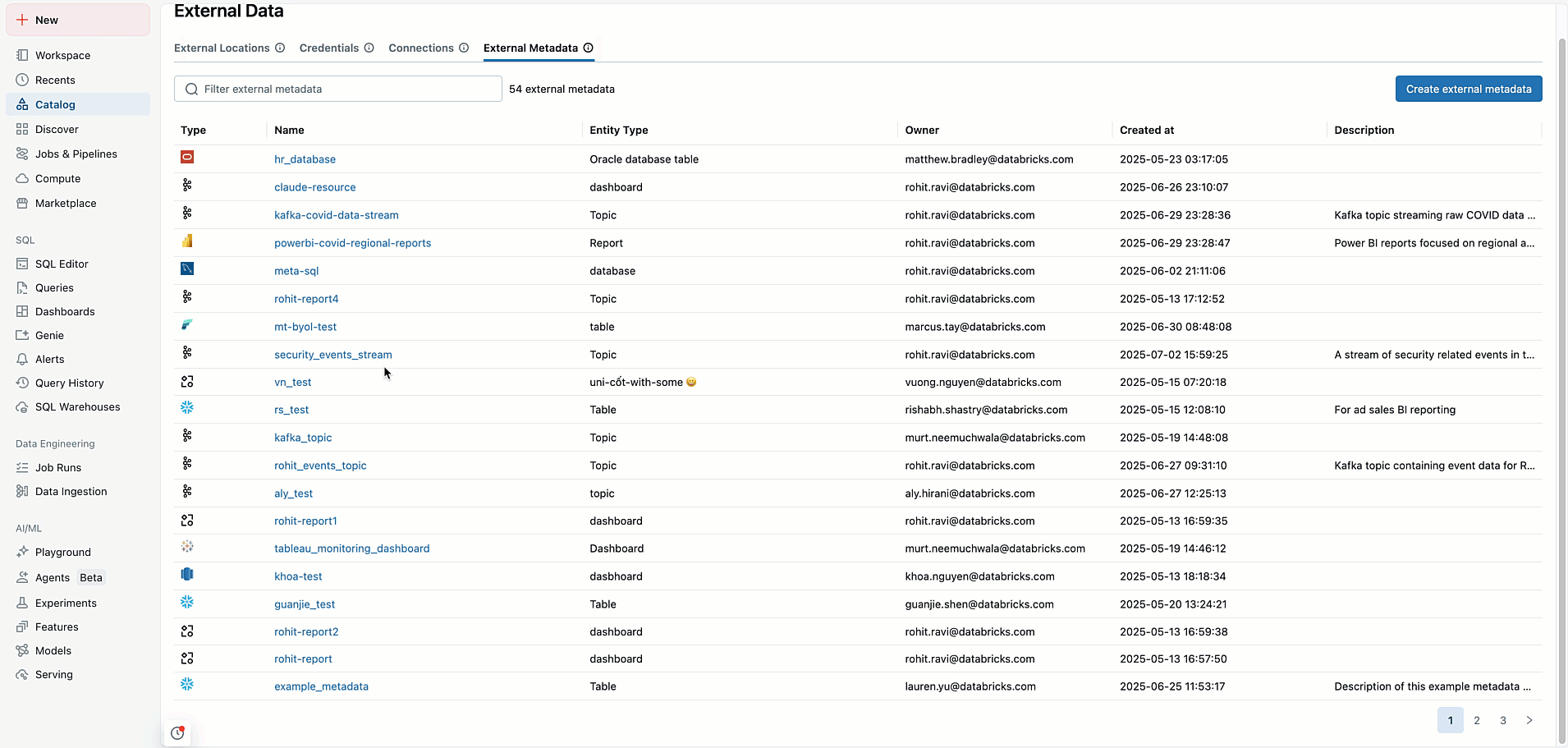Click the Genie icon in sidebar
1568x748 pixels.
(22, 335)
